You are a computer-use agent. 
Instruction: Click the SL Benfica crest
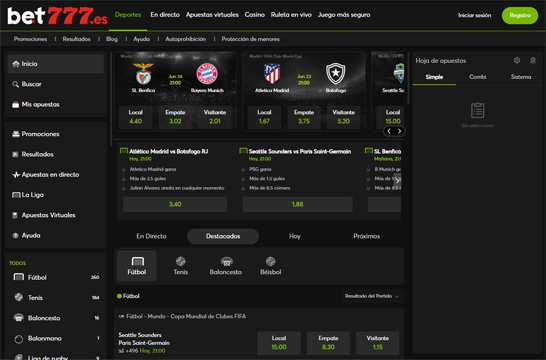pos(143,73)
